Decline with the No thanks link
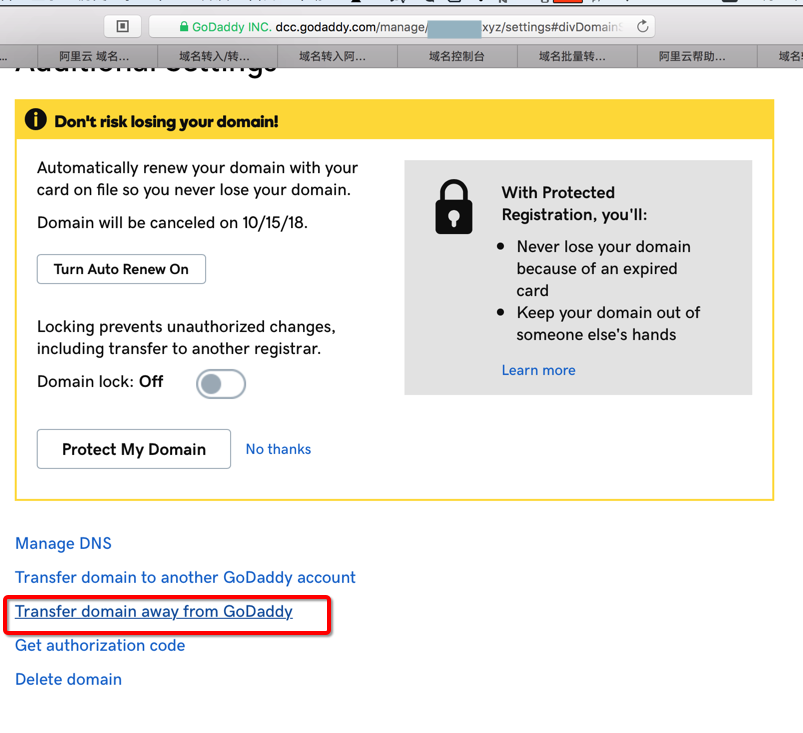 point(278,449)
